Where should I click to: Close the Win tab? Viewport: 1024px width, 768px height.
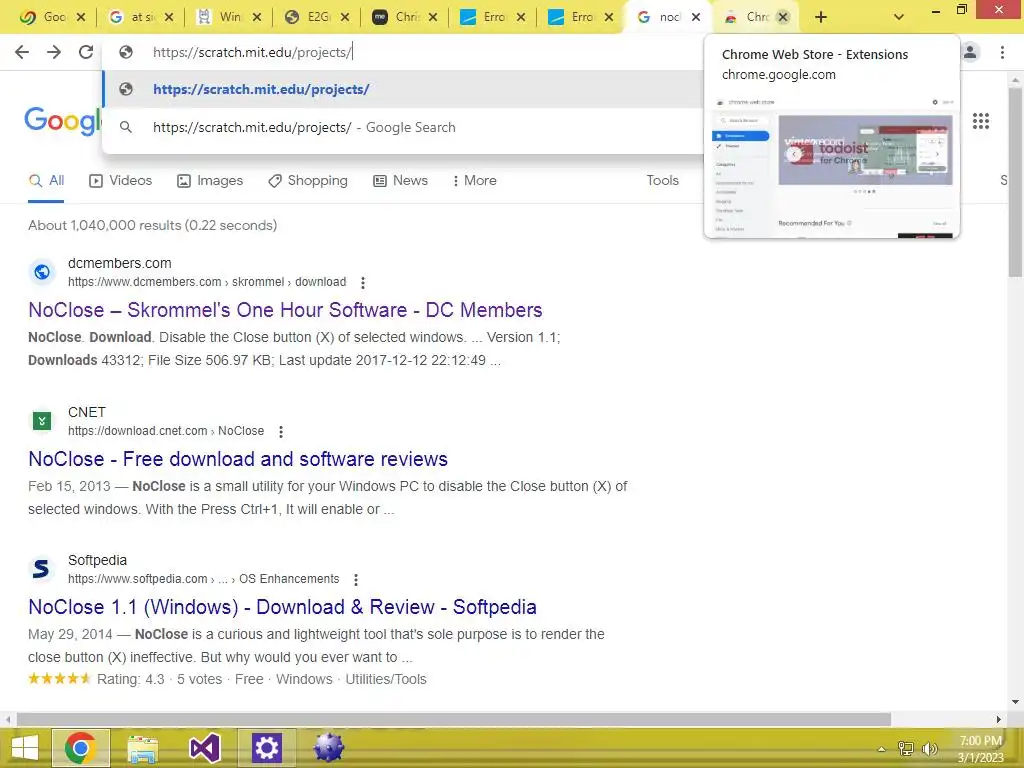pyautogui.click(x=257, y=17)
